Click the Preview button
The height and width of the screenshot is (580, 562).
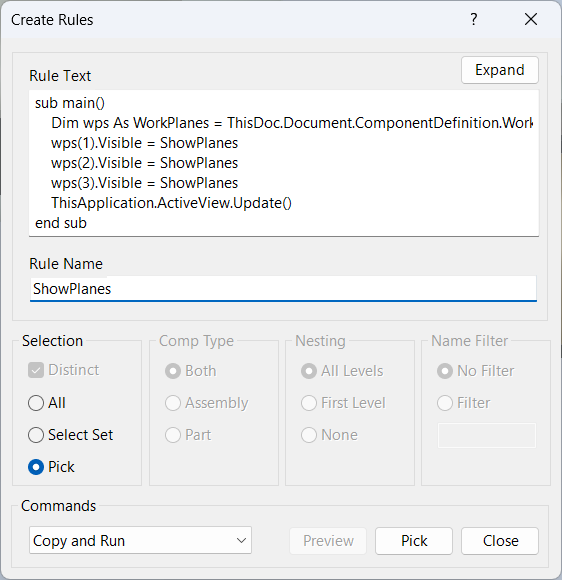click(328, 541)
